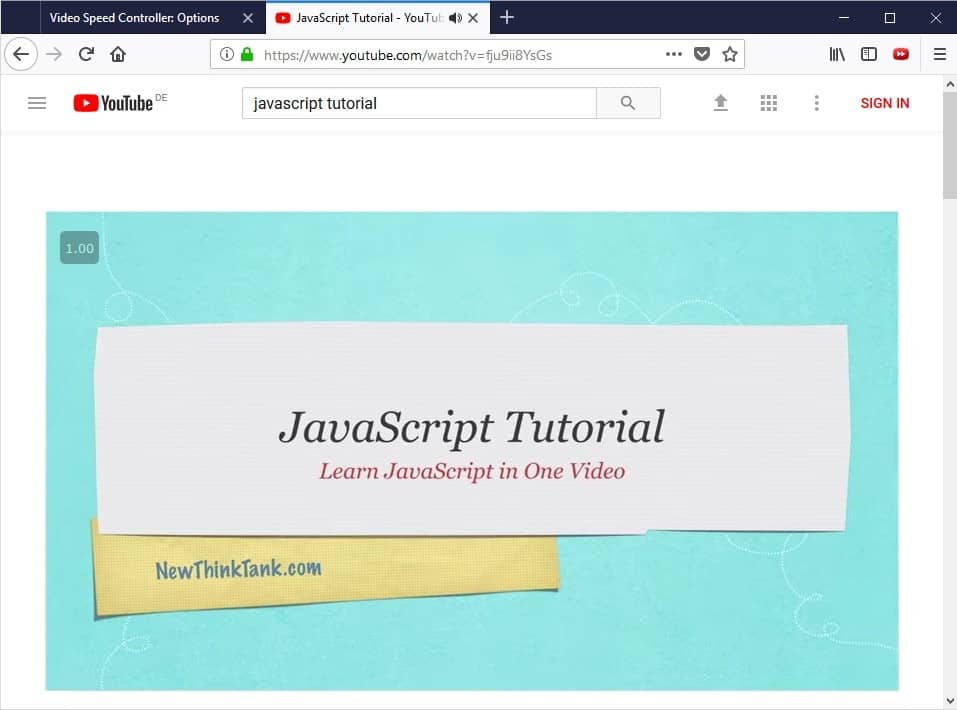This screenshot has height=710, width=957.
Task: Click SIGN IN on YouTube
Action: click(x=885, y=103)
